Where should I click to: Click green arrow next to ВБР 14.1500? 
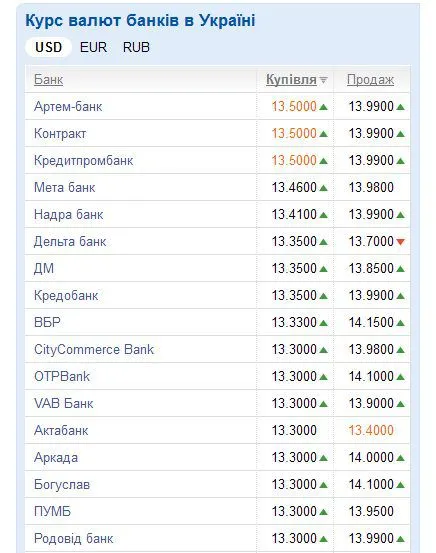(400, 323)
